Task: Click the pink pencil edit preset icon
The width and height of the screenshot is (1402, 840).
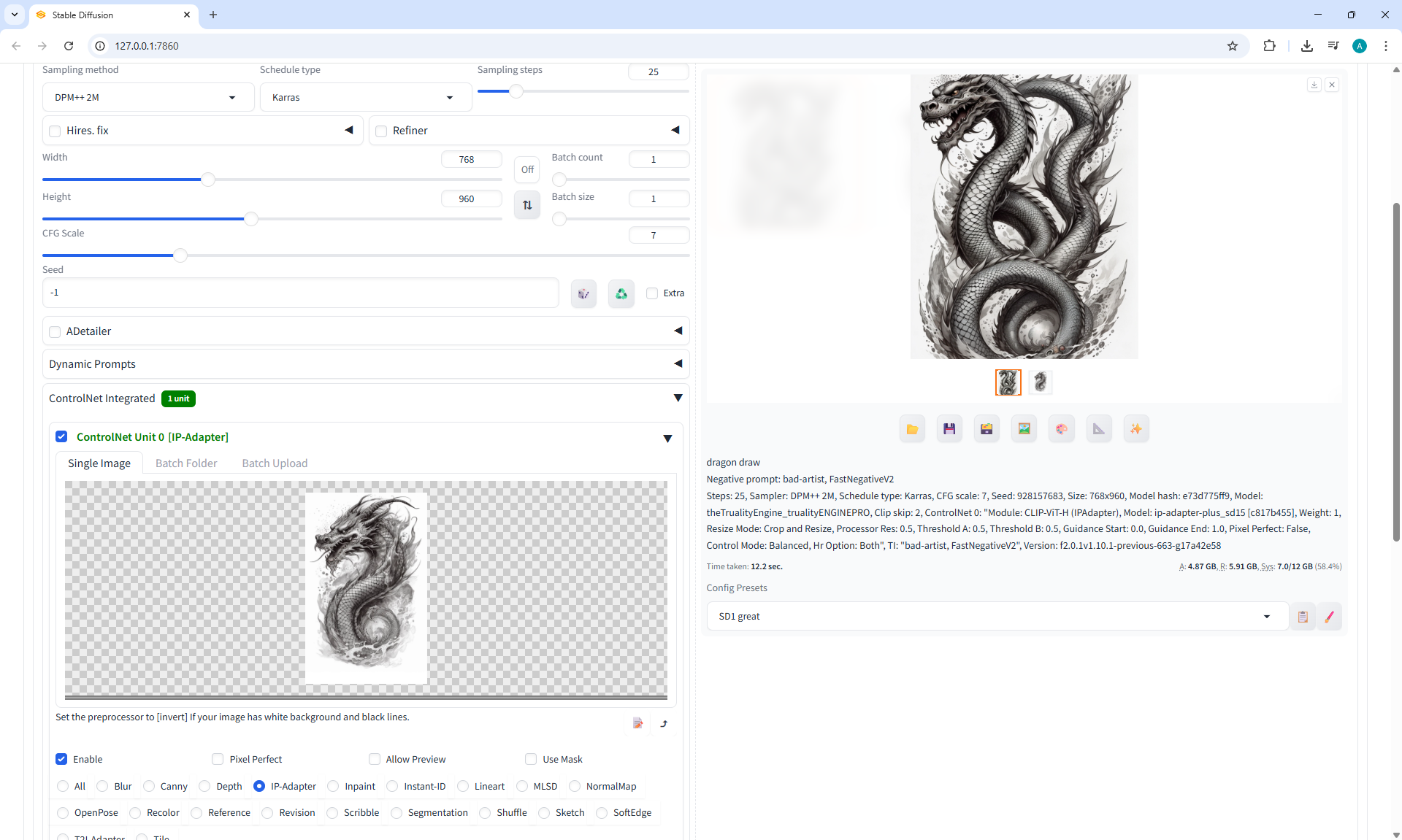Action: pos(1329,617)
